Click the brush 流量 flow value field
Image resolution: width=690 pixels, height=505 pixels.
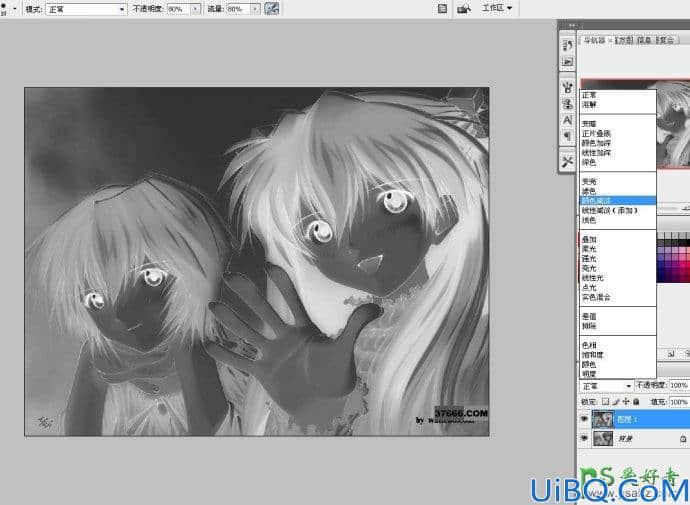click(238, 9)
